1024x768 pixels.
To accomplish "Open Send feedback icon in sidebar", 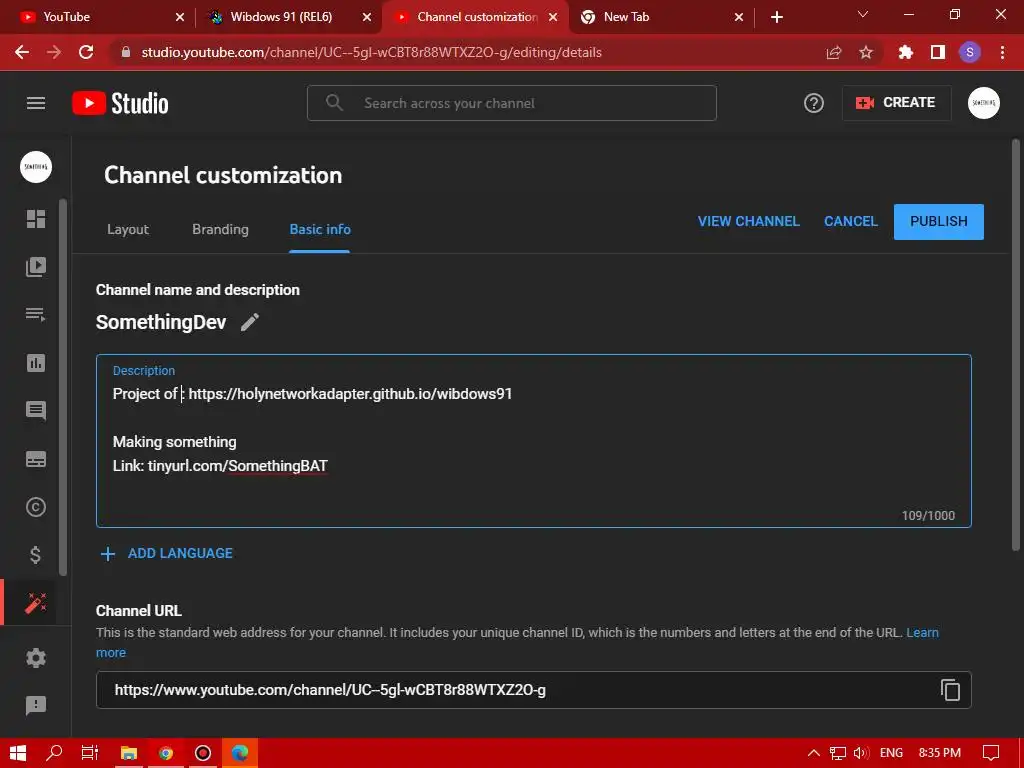I will 36,705.
